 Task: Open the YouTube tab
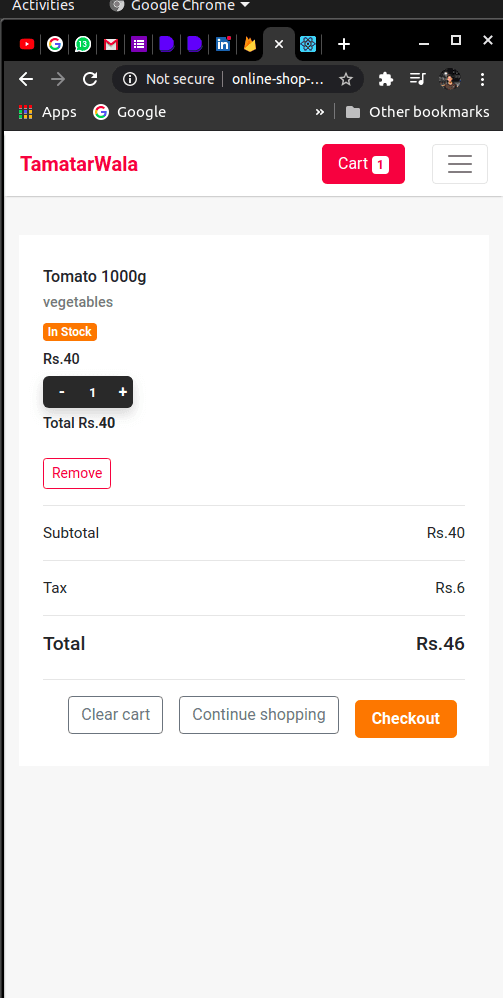[x=27, y=44]
